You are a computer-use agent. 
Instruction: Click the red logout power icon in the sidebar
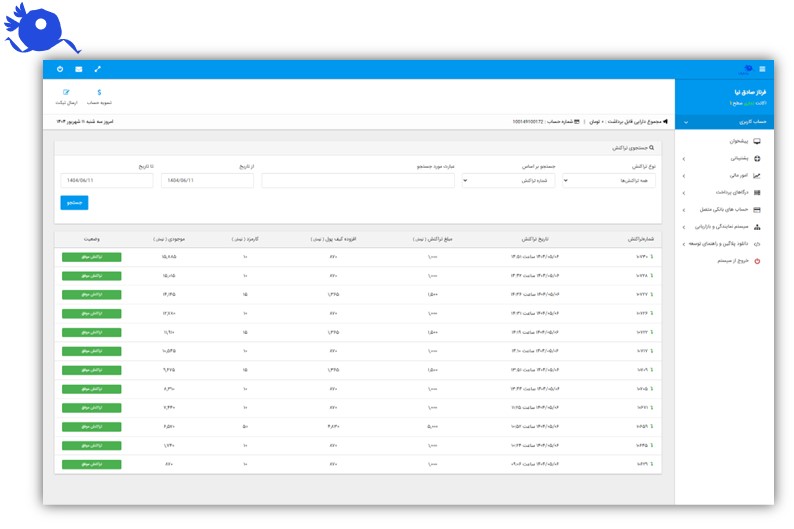click(x=757, y=260)
